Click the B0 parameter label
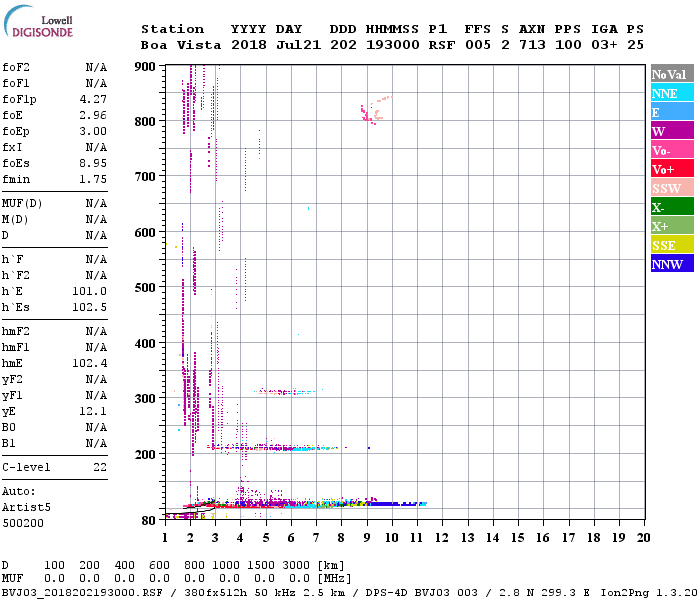700x600 pixels. coord(9,427)
